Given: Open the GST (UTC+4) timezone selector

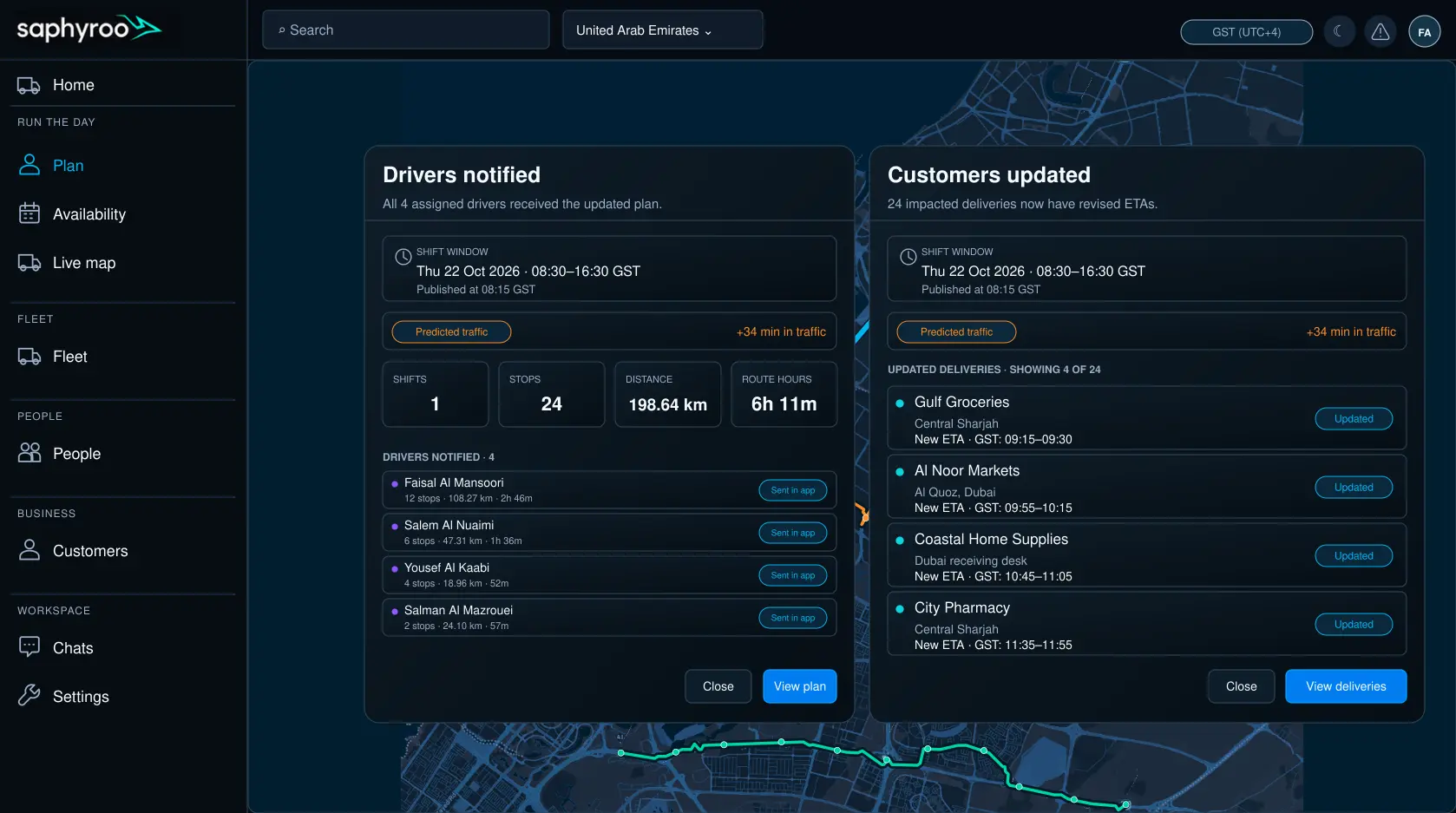Looking at the screenshot, I should tap(1246, 32).
